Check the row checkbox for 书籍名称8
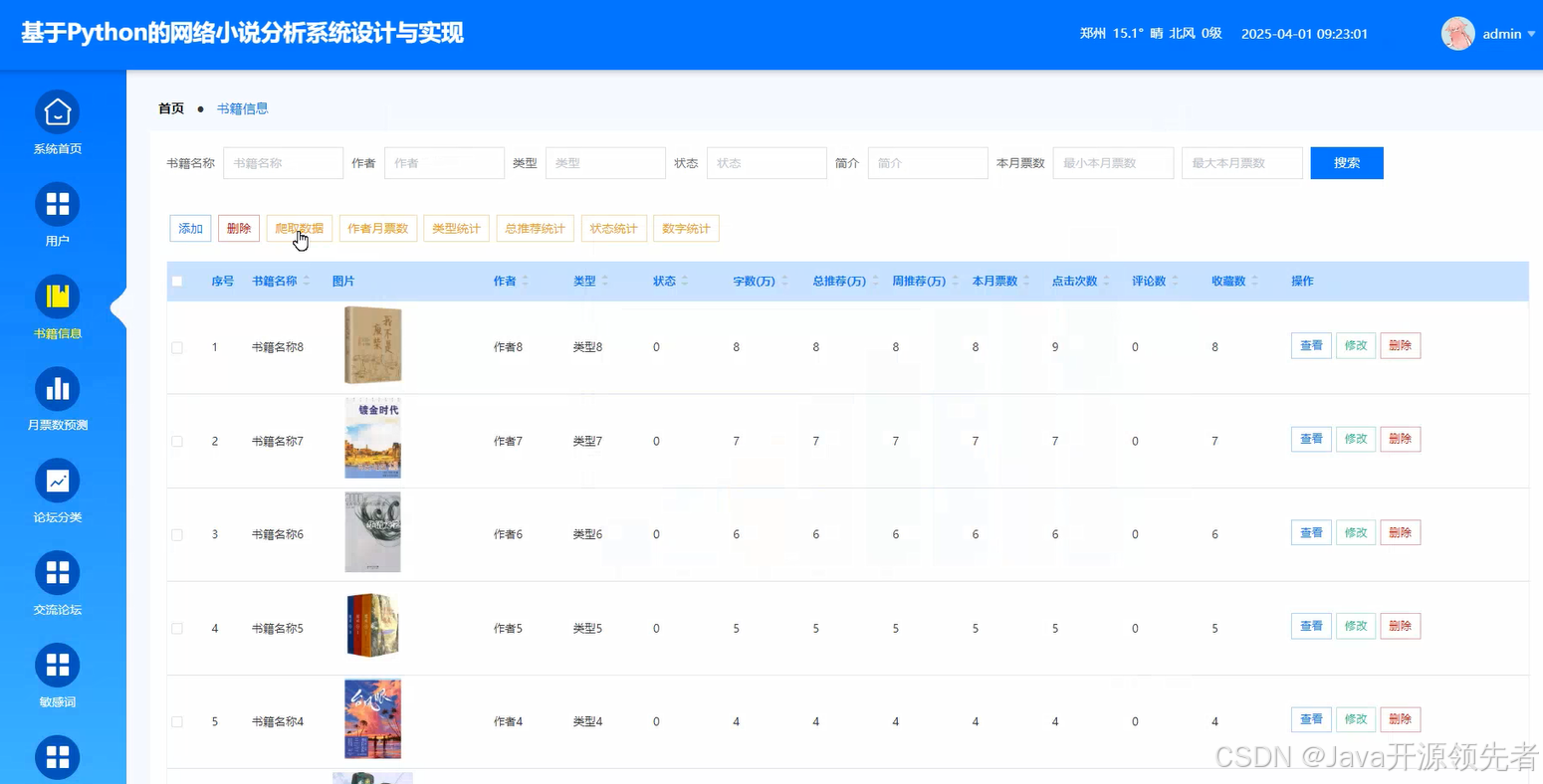 177,346
